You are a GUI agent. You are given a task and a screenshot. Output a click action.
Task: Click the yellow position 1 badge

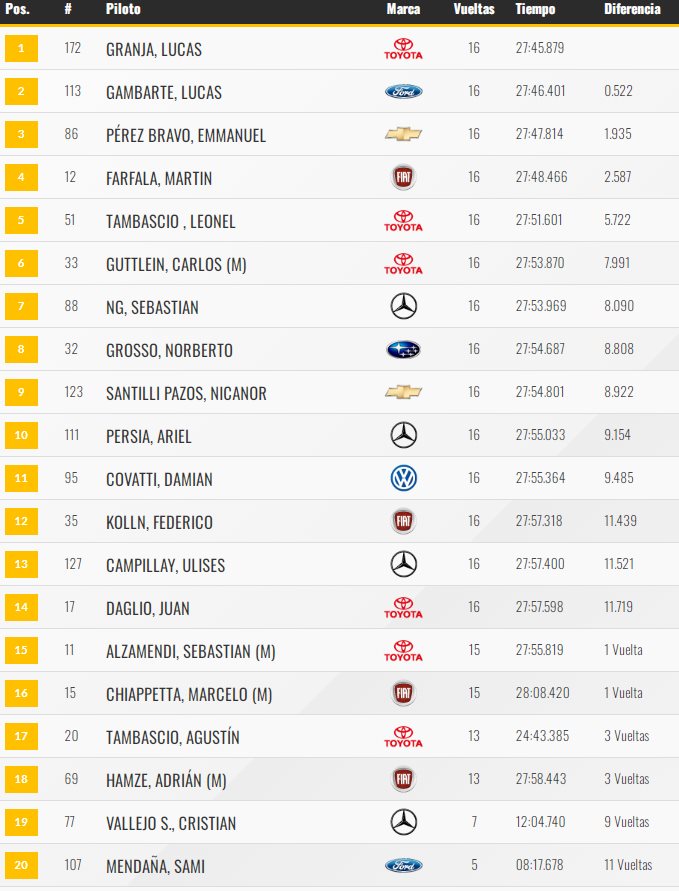(21, 48)
